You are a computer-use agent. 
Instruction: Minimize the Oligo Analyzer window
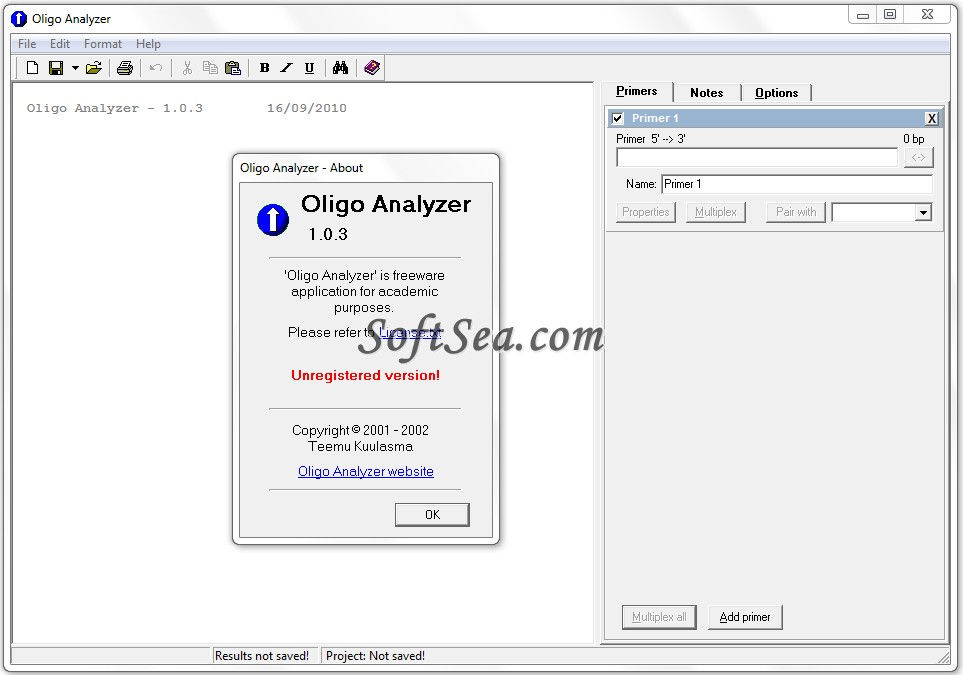pos(863,14)
